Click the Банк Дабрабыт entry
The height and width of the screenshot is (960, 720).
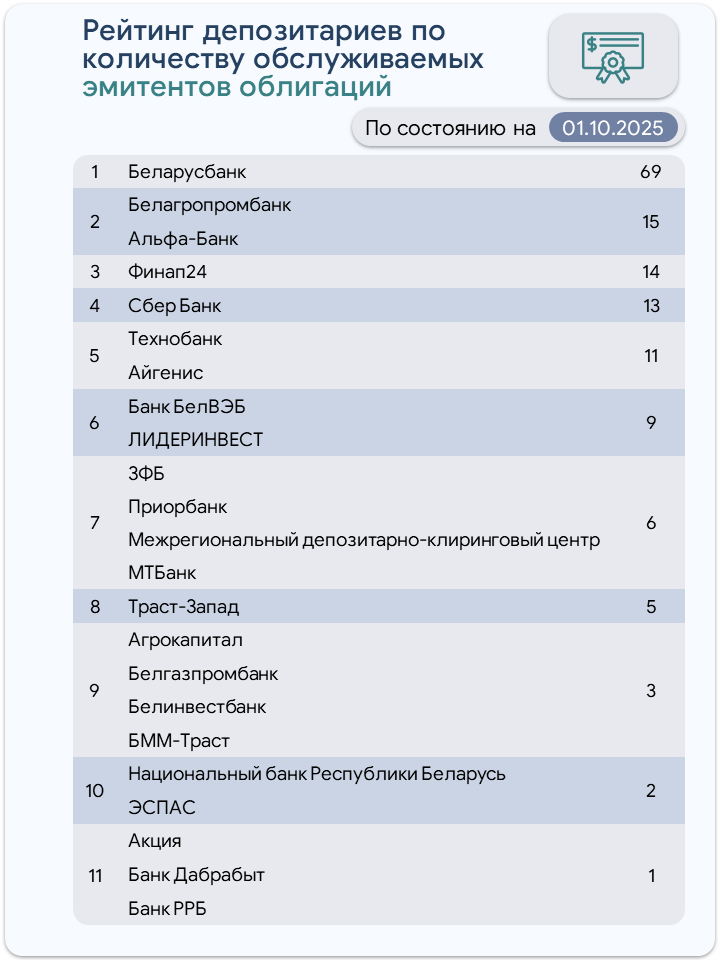pos(196,875)
